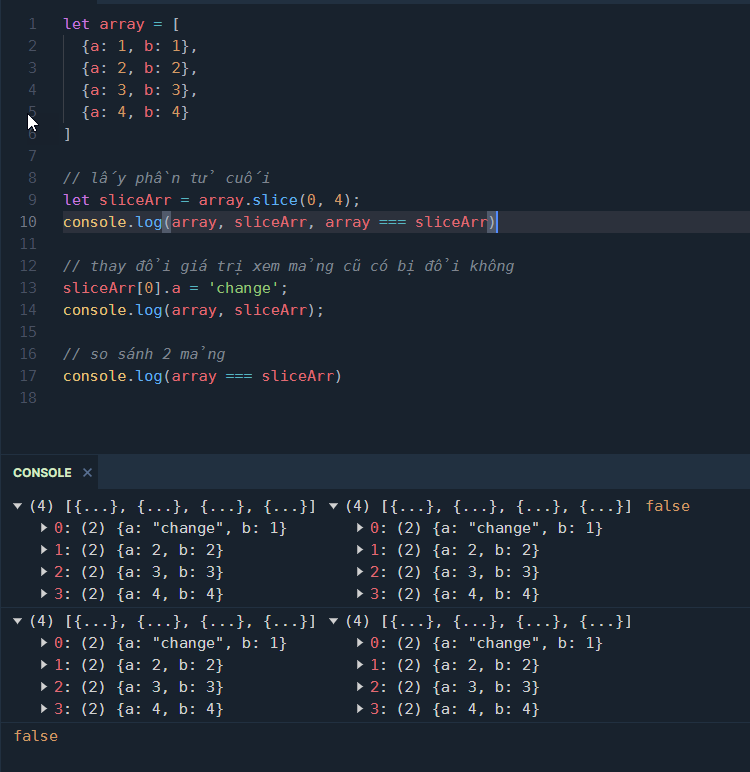Expand item 1 of the array beside inline false
Viewport: 750px width, 772px height.
360,550
